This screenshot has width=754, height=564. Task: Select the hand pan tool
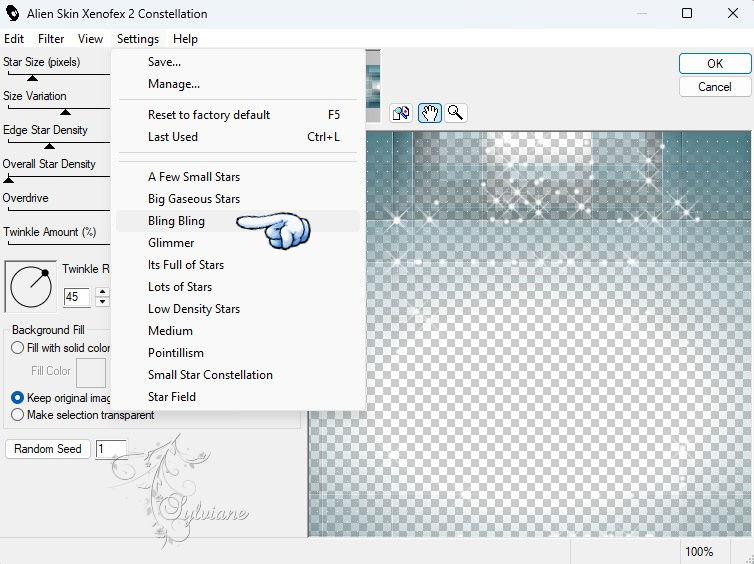point(429,113)
